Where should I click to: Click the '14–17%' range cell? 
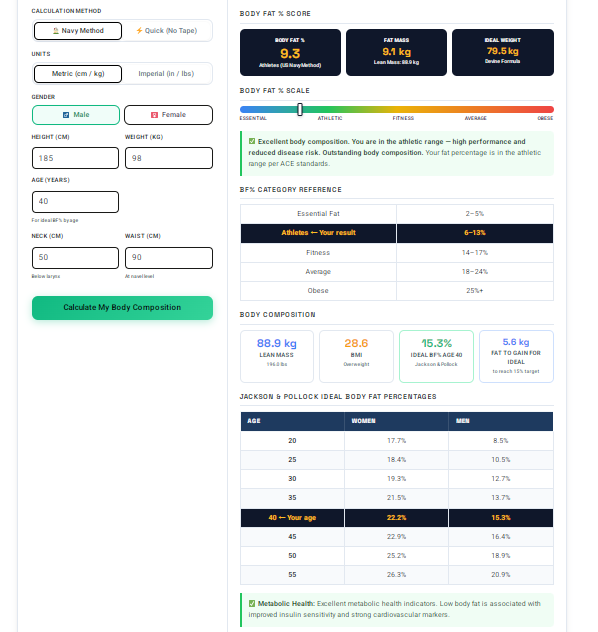pos(475,253)
